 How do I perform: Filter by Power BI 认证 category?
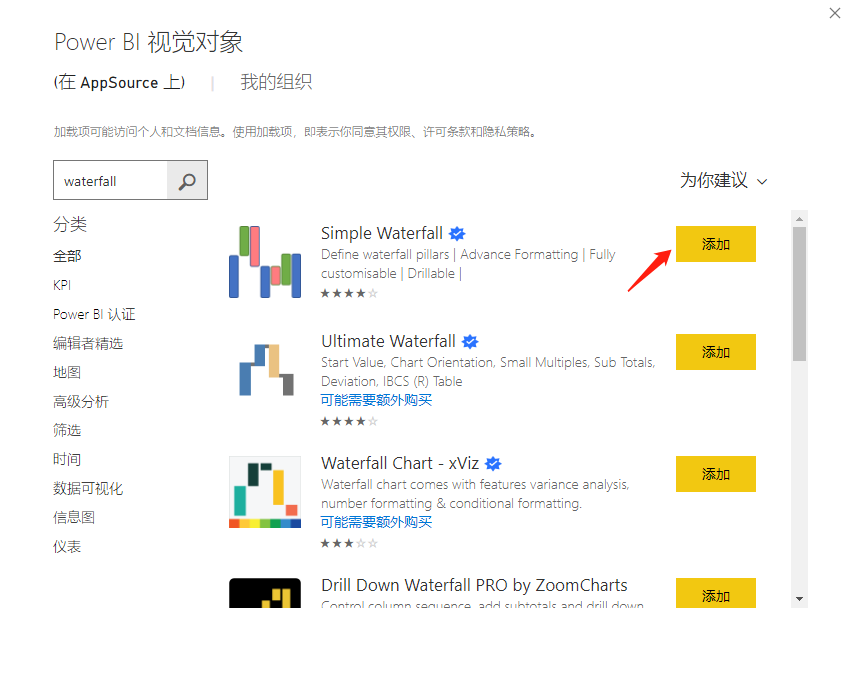tap(94, 314)
